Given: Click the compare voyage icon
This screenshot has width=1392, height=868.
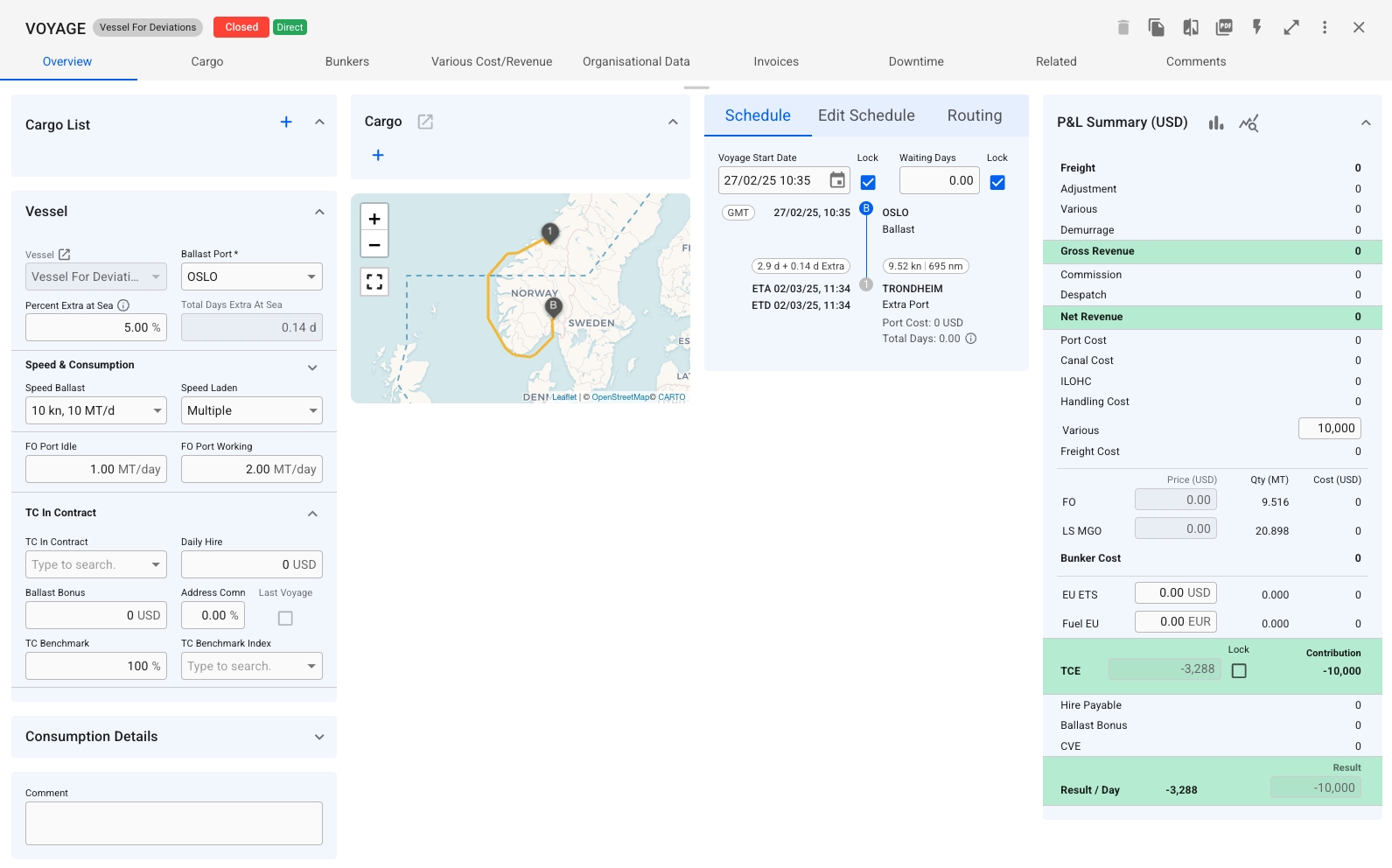Looking at the screenshot, I should click(1190, 27).
